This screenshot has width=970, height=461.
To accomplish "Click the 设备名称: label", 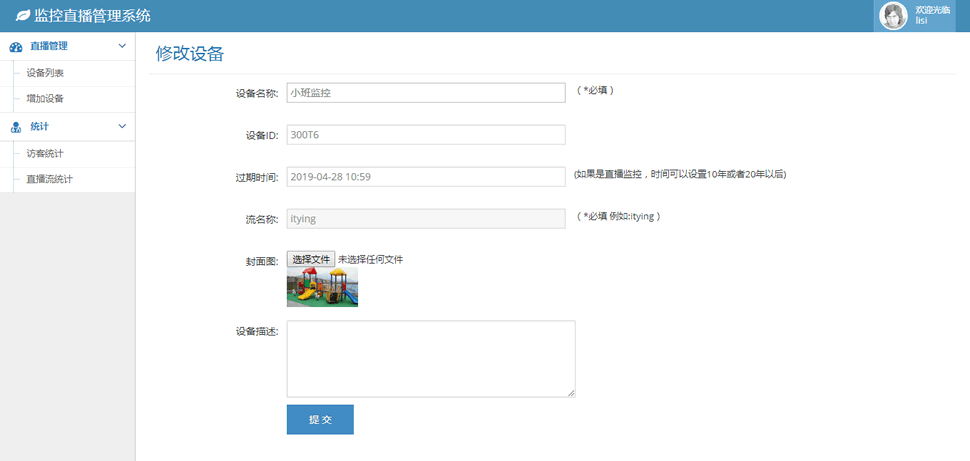I will pyautogui.click(x=257, y=93).
